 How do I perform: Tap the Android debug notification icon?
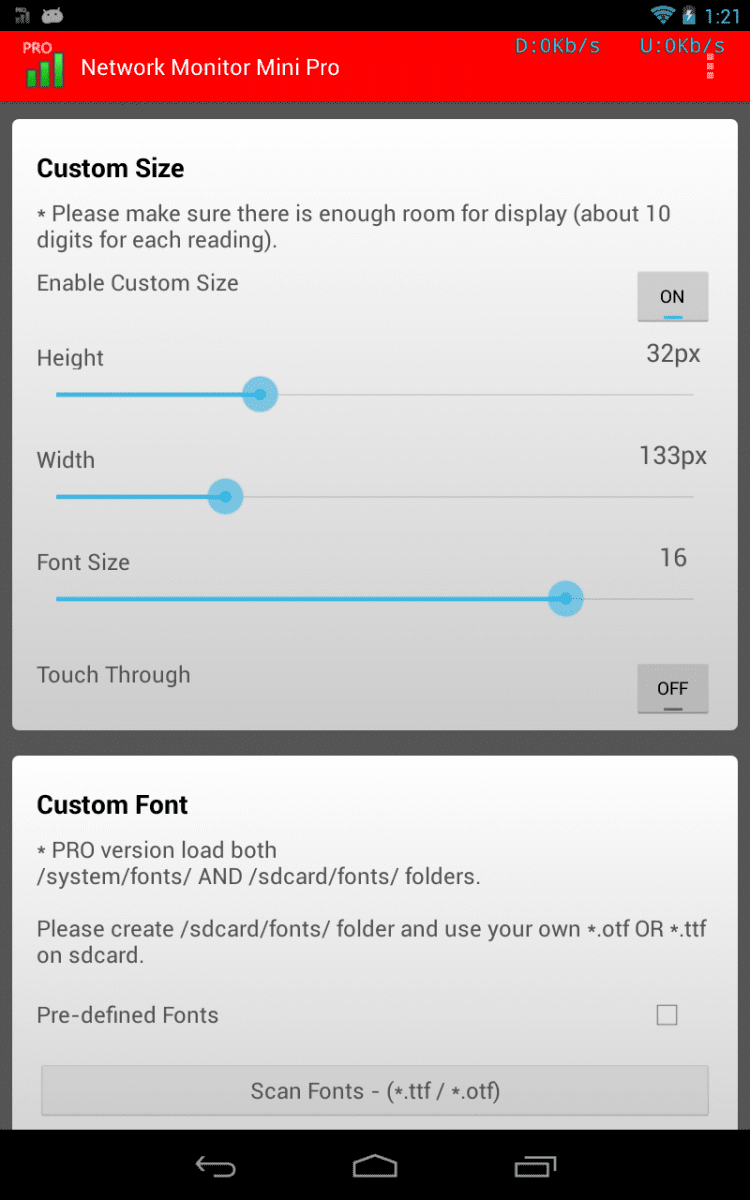52,15
